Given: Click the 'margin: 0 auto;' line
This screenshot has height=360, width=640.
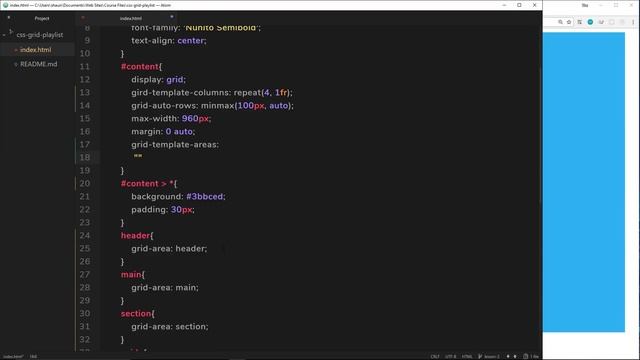Looking at the screenshot, I should pyautogui.click(x=163, y=131).
